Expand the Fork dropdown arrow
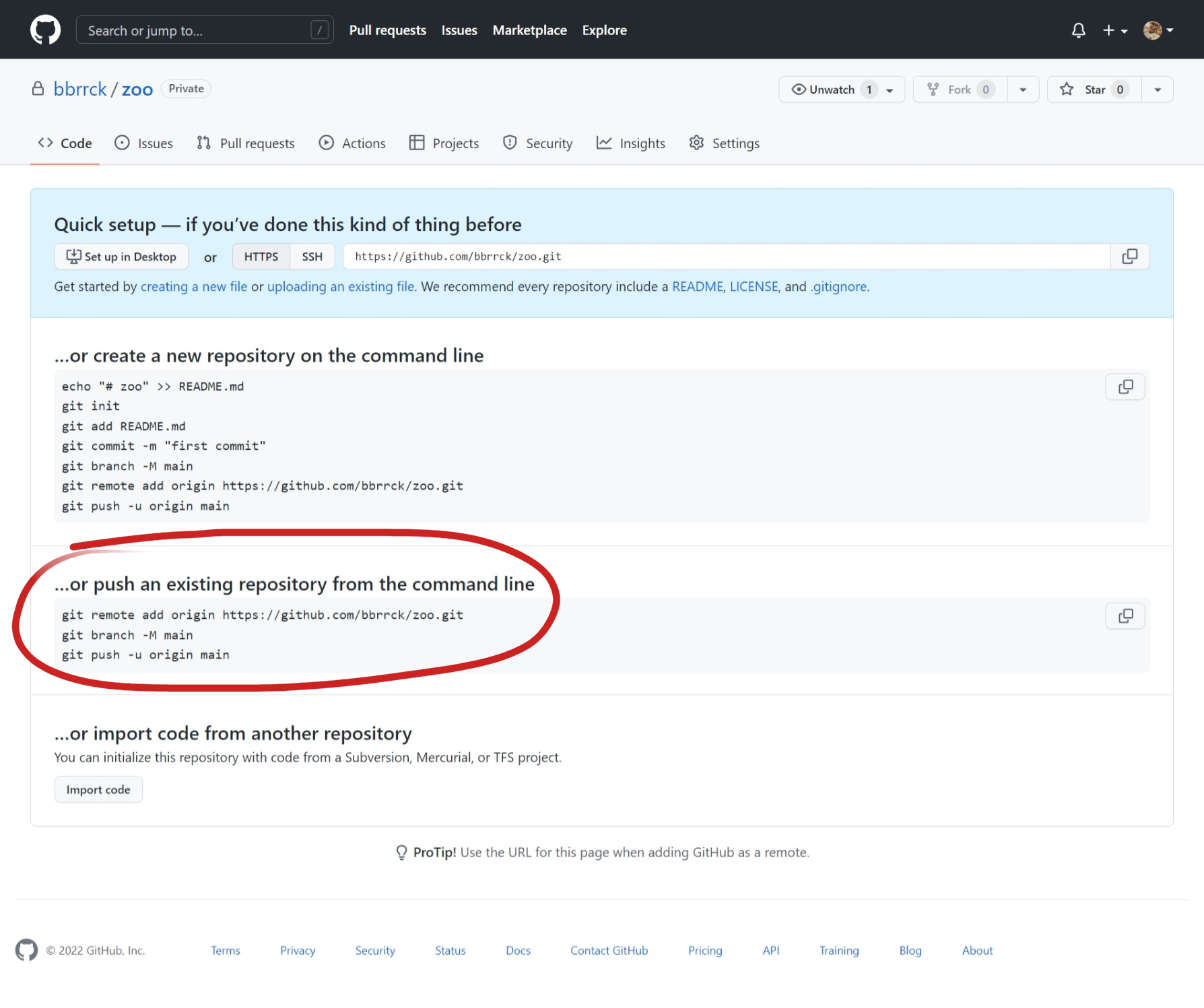Viewport: 1204px width, 1008px height. [1023, 90]
